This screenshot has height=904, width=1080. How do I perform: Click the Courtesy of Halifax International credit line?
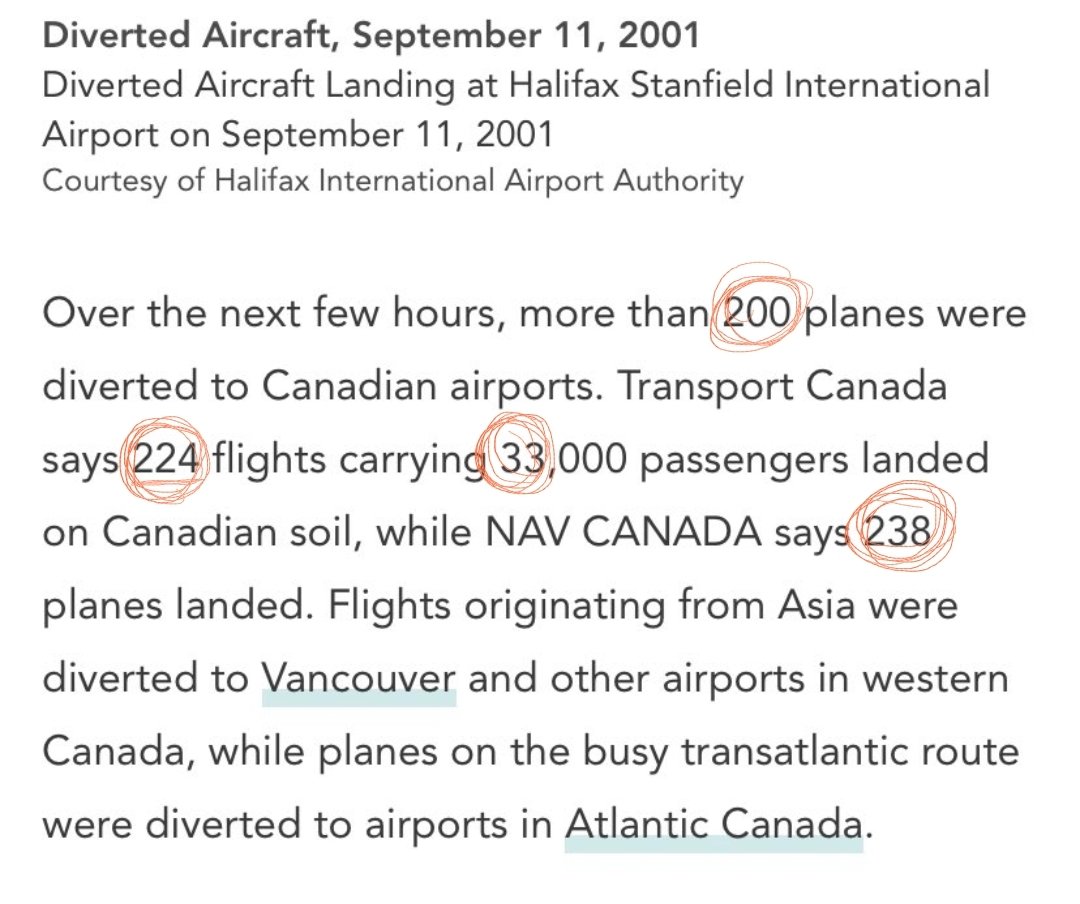tap(393, 181)
